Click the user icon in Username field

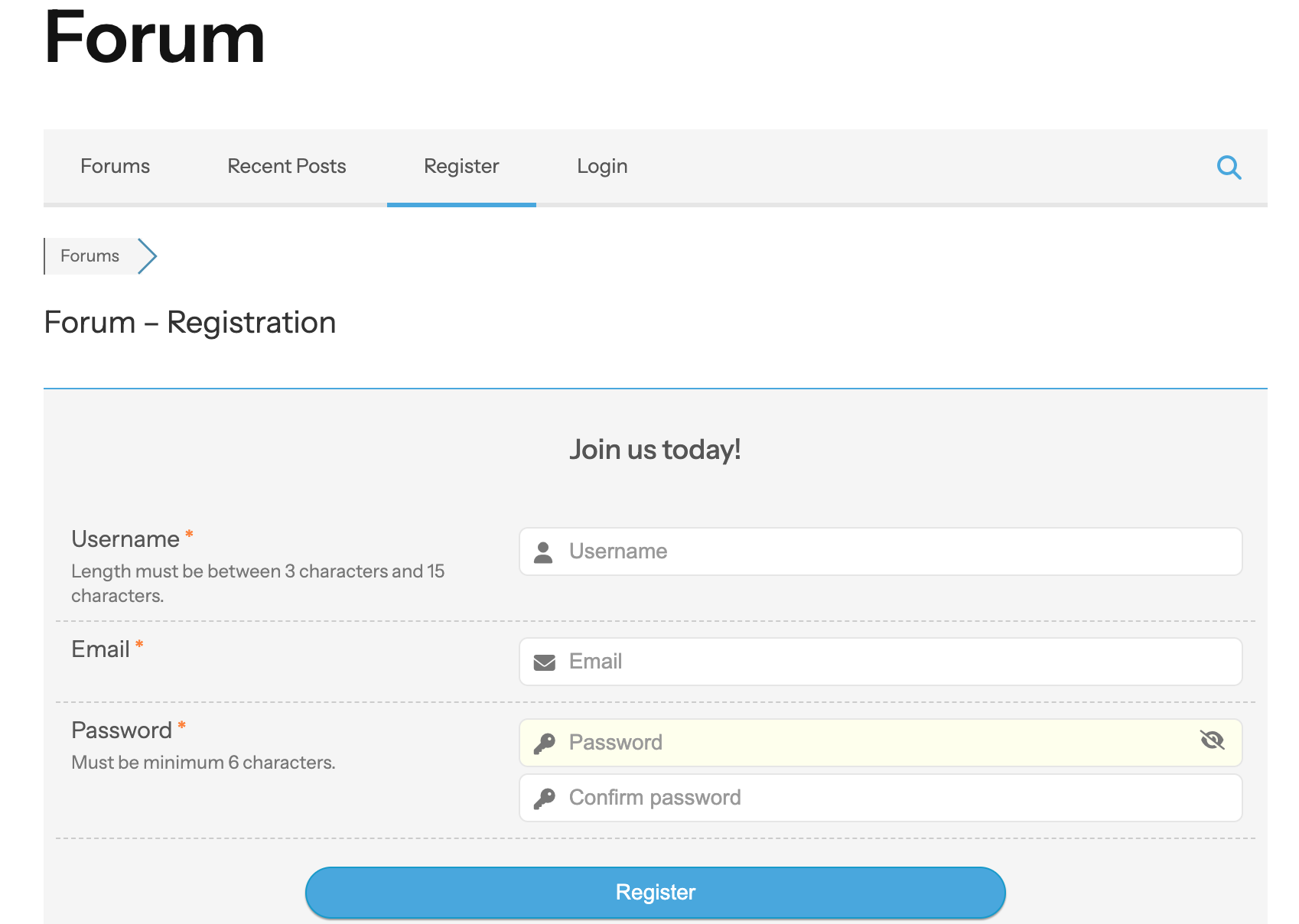(x=543, y=552)
